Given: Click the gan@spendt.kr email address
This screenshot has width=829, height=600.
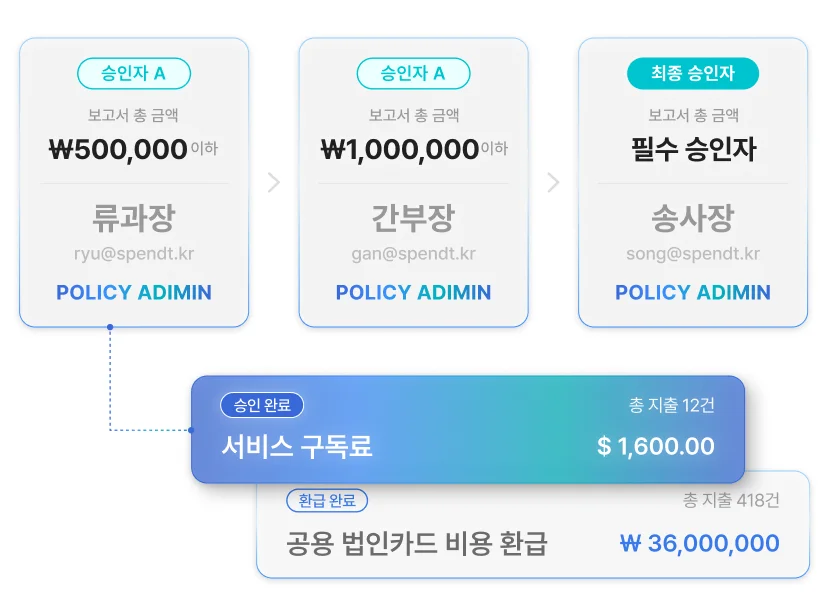Looking at the screenshot, I should [414, 254].
